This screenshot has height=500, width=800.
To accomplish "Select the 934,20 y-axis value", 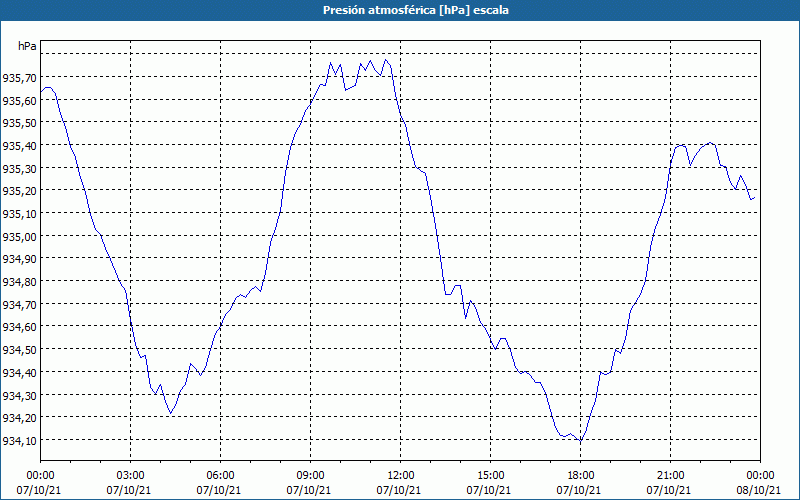I will [x=20, y=417].
